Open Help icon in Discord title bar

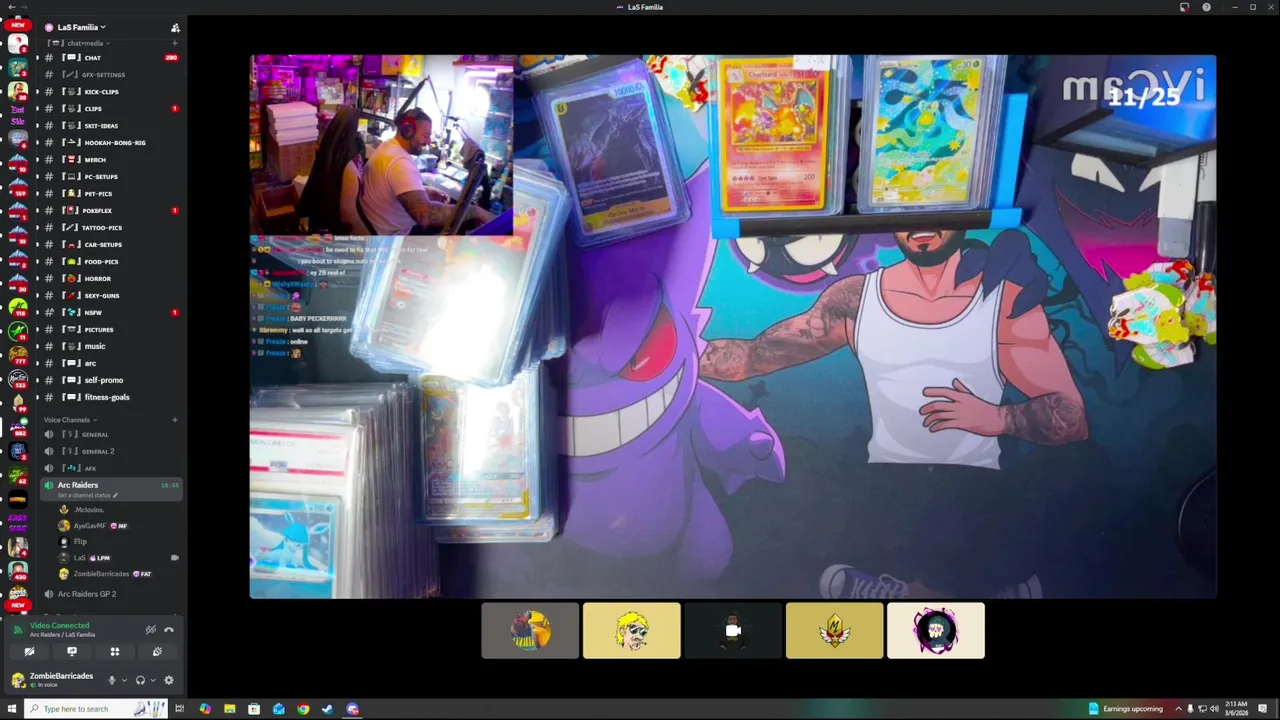[1206, 7]
